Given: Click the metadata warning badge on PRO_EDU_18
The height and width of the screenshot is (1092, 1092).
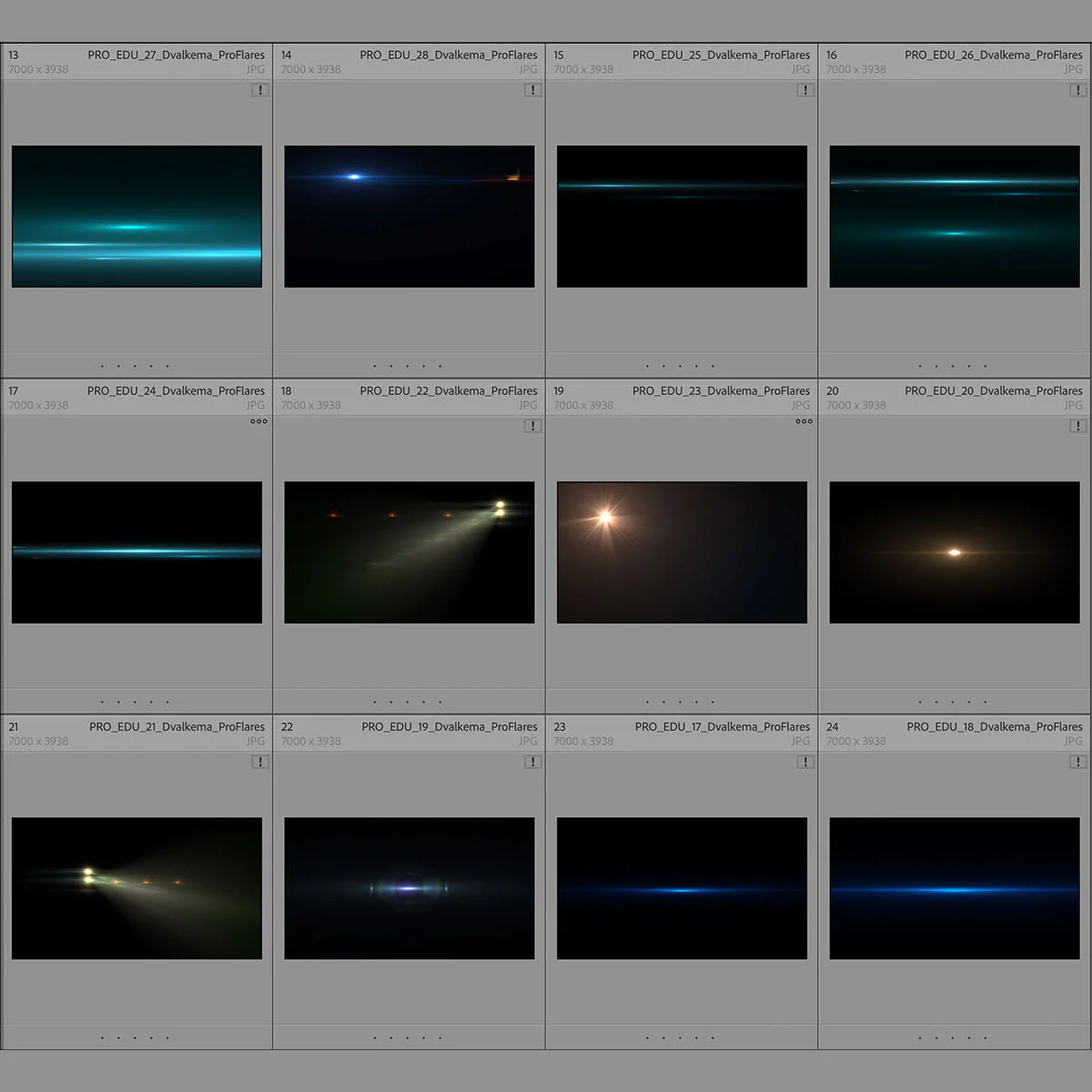Looking at the screenshot, I should click(x=1078, y=762).
